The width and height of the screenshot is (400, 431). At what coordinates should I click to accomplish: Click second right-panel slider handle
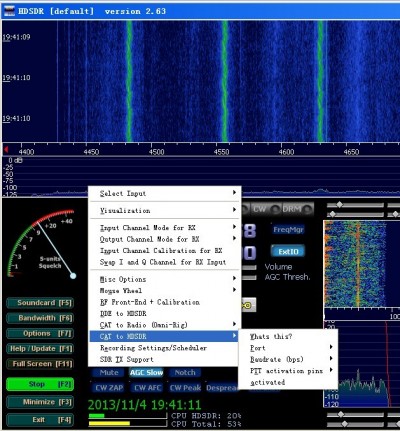tap(332, 214)
